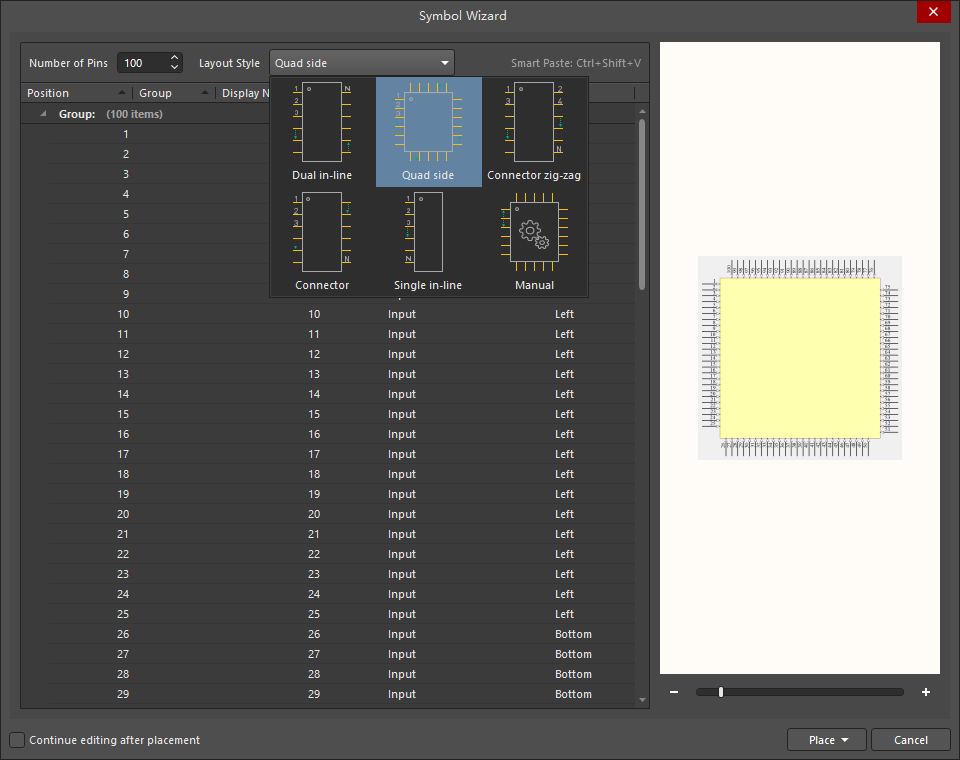Choose the Quad side layout icon
960x760 pixels.
428,123
